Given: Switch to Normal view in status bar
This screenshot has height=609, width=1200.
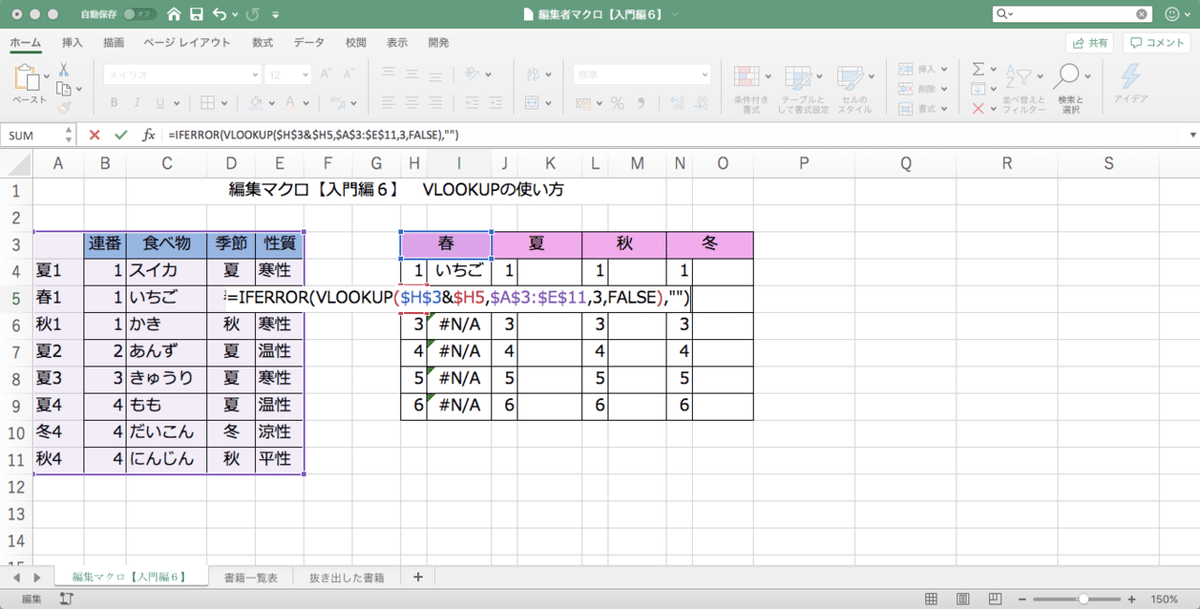Looking at the screenshot, I should pos(932,599).
